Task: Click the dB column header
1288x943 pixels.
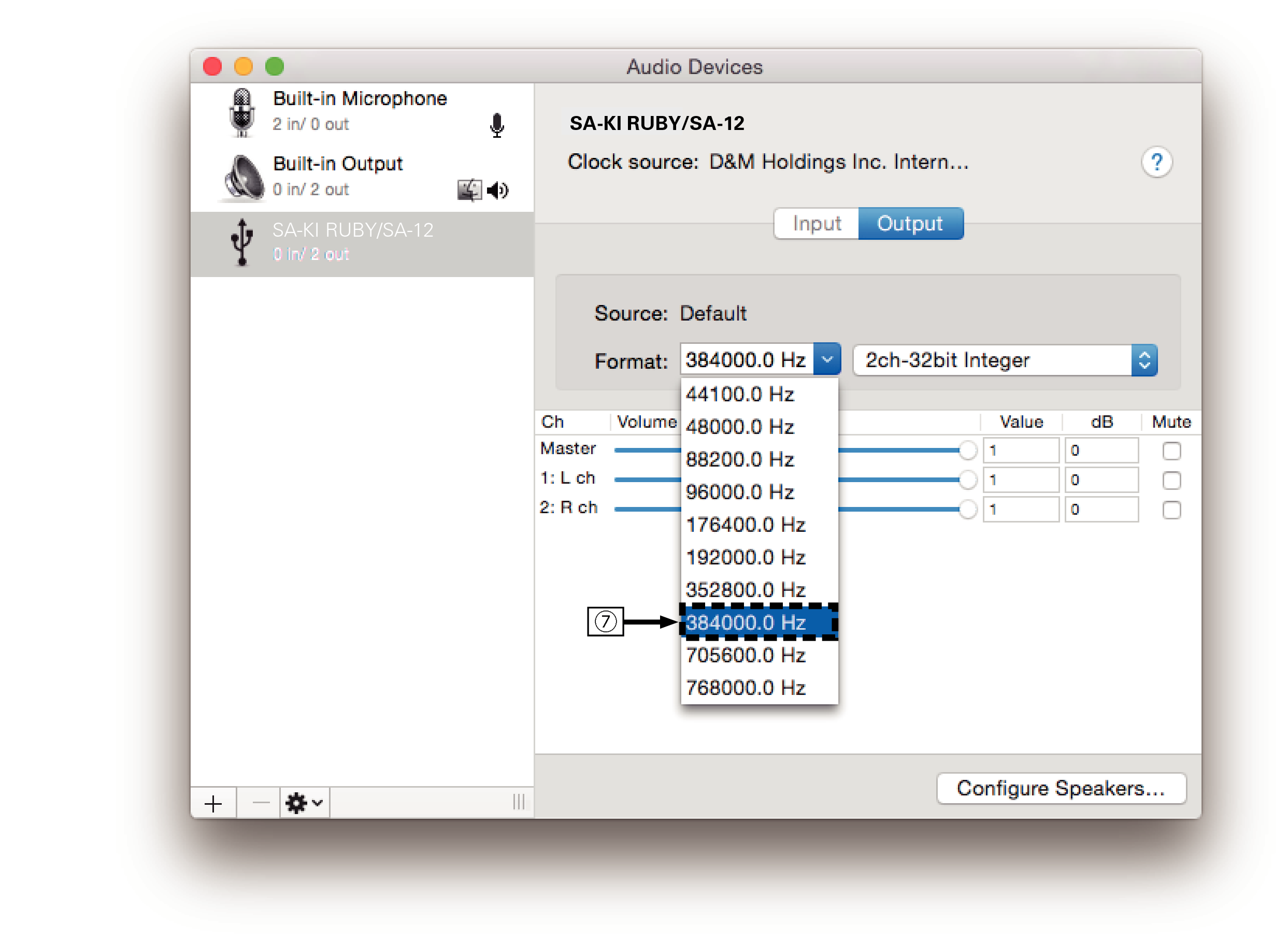Action: click(x=1101, y=422)
